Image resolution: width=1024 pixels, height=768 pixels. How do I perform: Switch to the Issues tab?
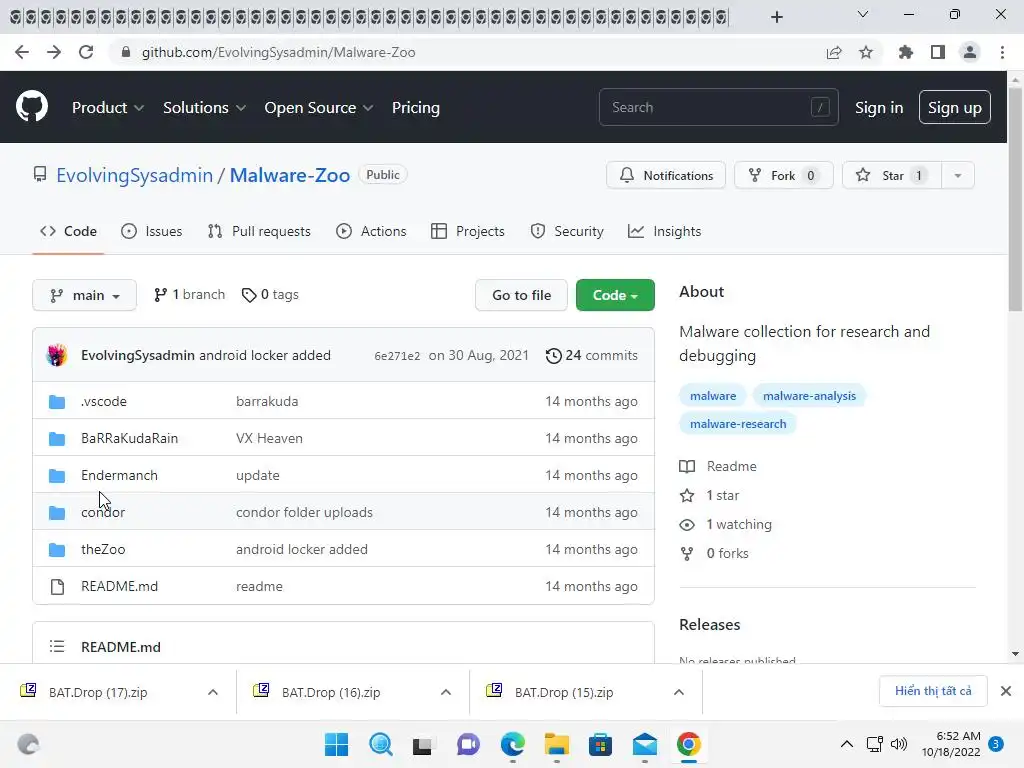click(152, 231)
